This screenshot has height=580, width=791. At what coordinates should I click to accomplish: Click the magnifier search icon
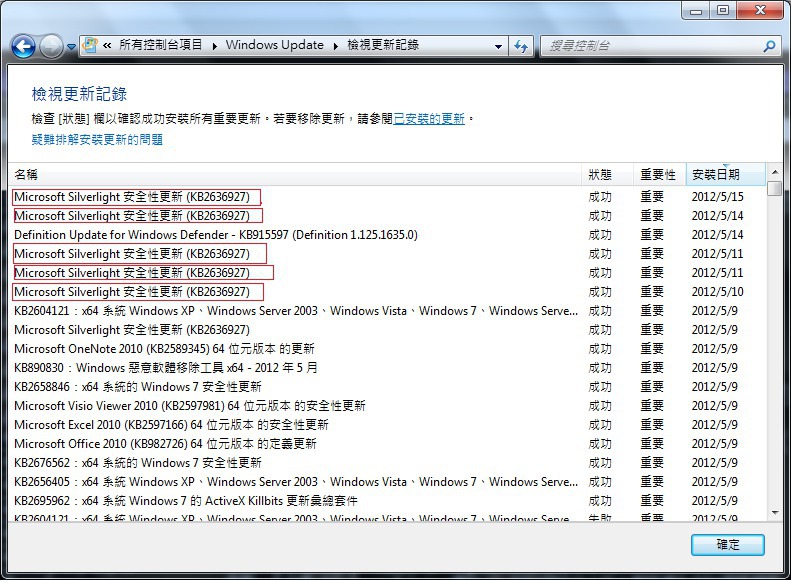click(x=769, y=46)
